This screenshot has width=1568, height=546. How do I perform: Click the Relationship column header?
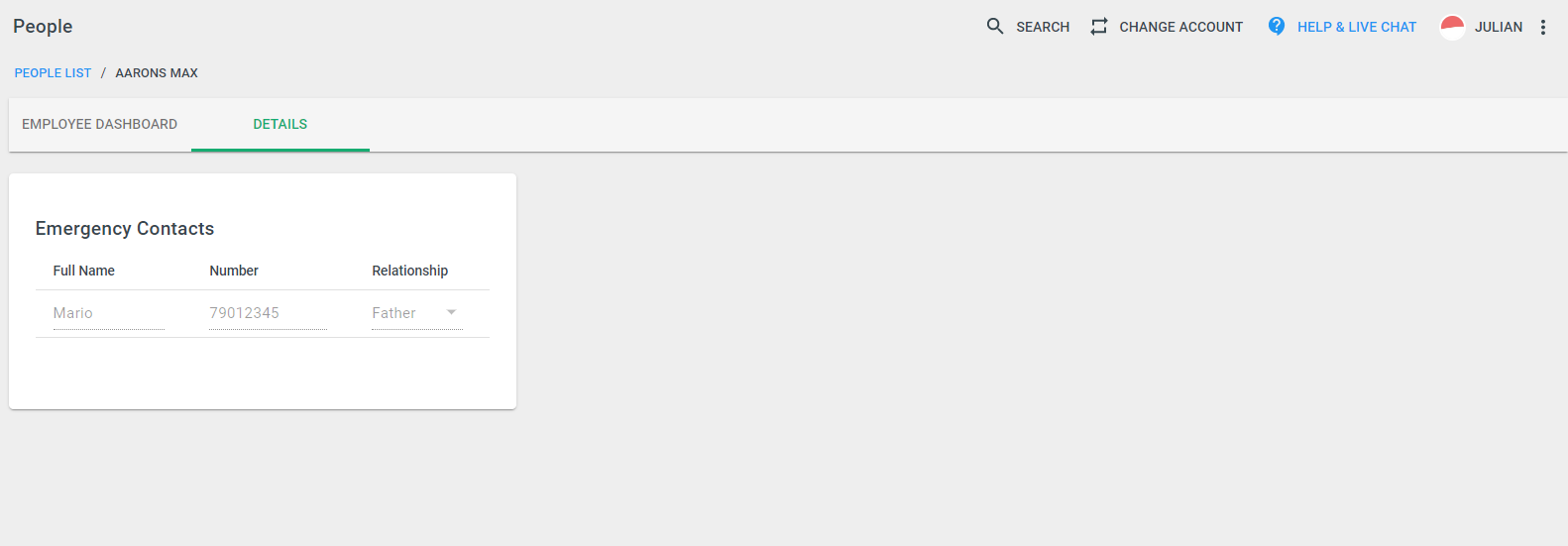click(410, 271)
